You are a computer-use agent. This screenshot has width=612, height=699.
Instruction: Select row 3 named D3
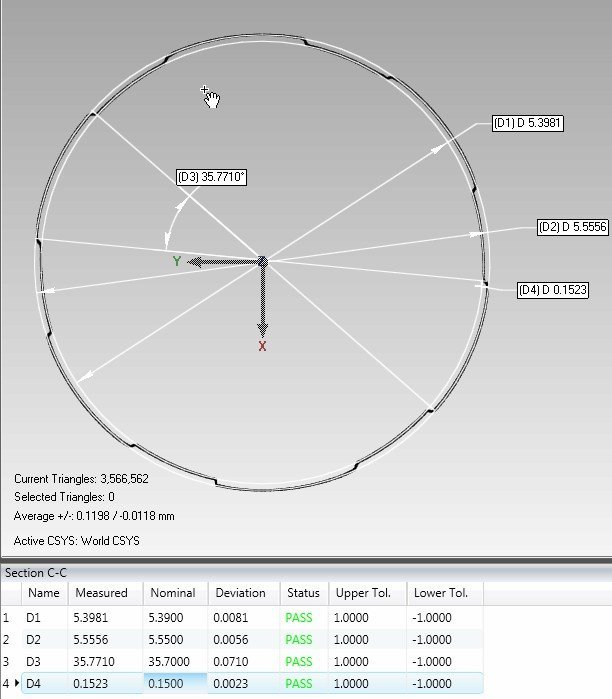(x=241, y=662)
